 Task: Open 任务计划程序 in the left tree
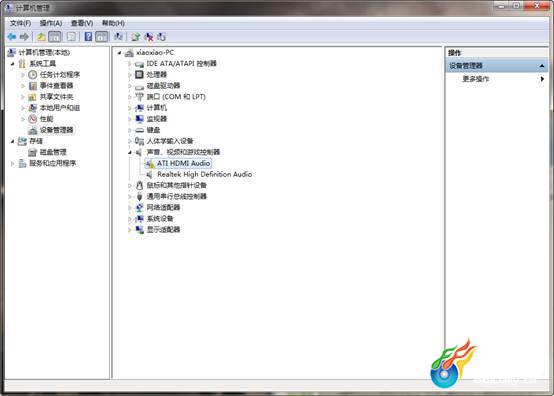pos(60,75)
